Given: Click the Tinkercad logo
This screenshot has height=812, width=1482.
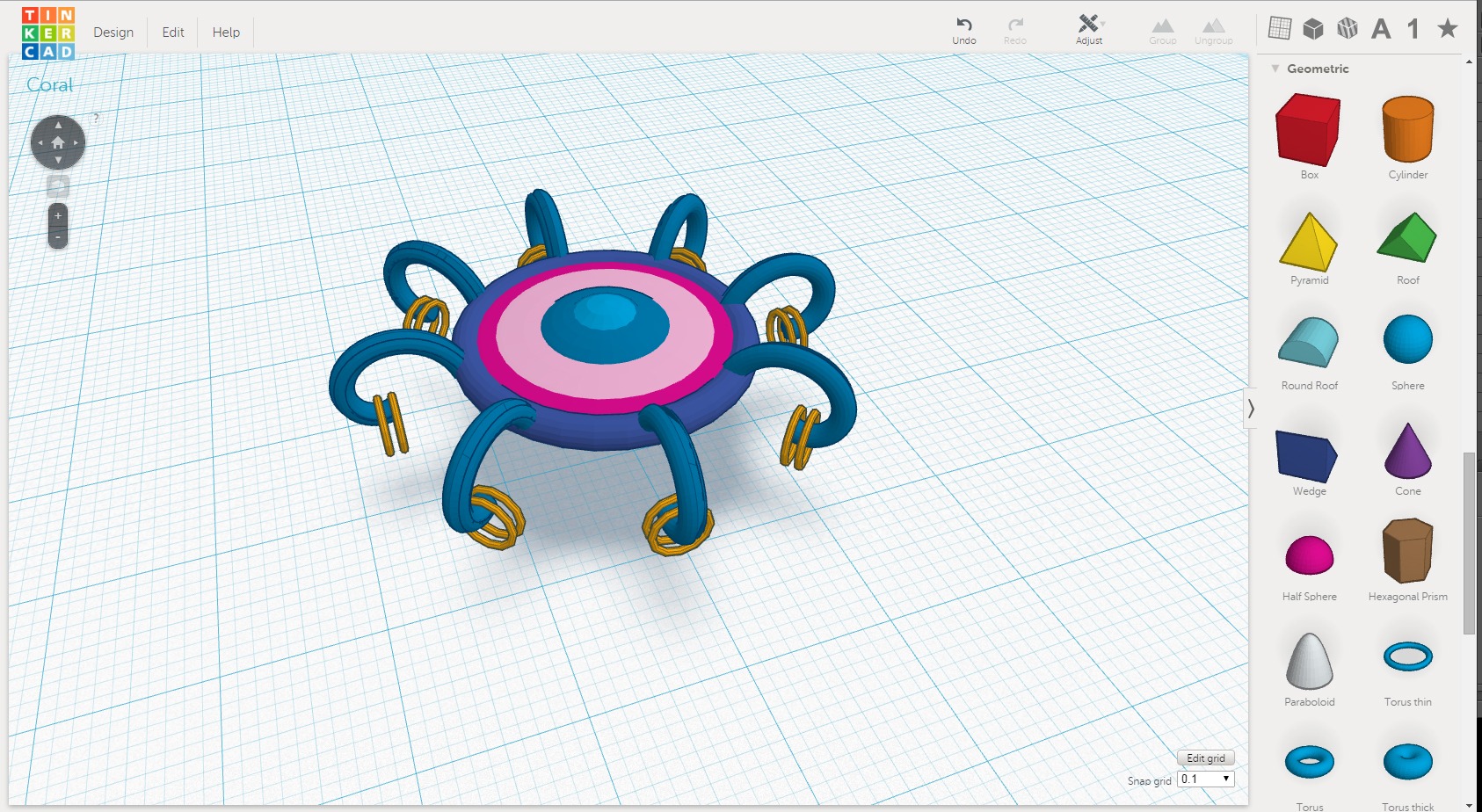Looking at the screenshot, I should (48, 33).
